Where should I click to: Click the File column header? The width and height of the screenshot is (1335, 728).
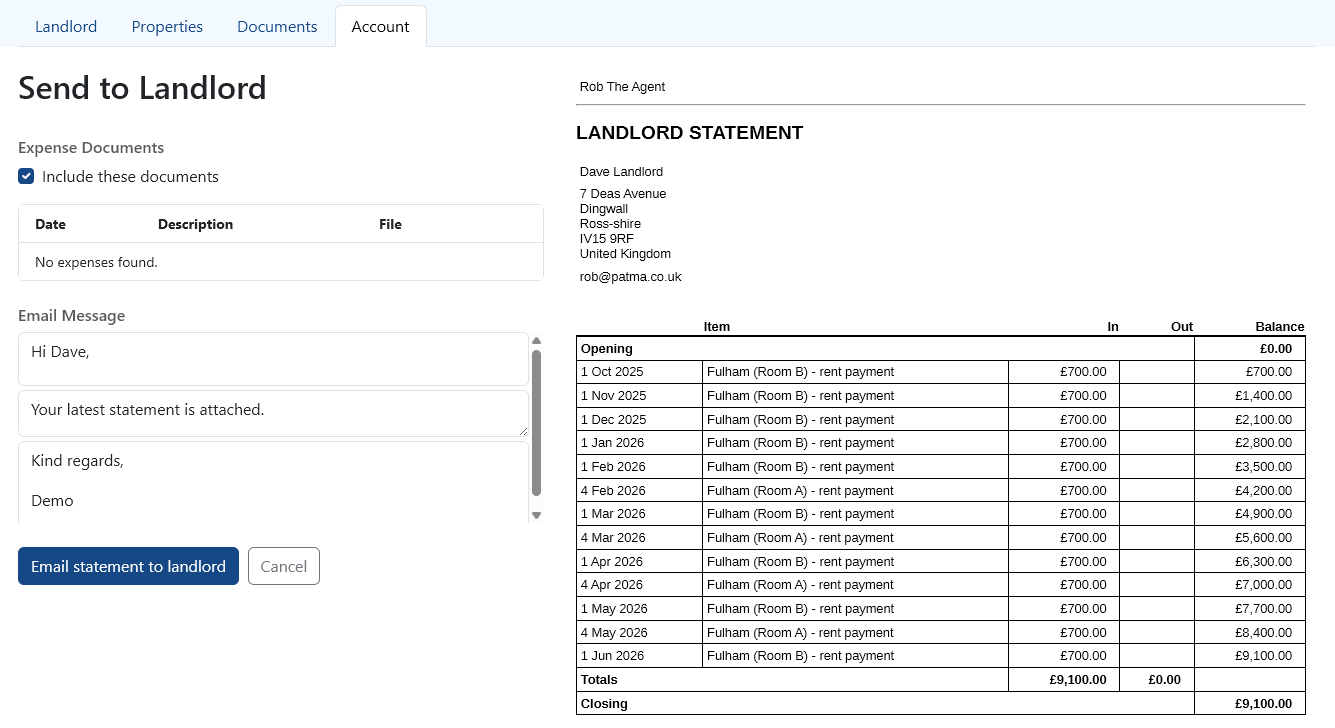click(x=390, y=224)
